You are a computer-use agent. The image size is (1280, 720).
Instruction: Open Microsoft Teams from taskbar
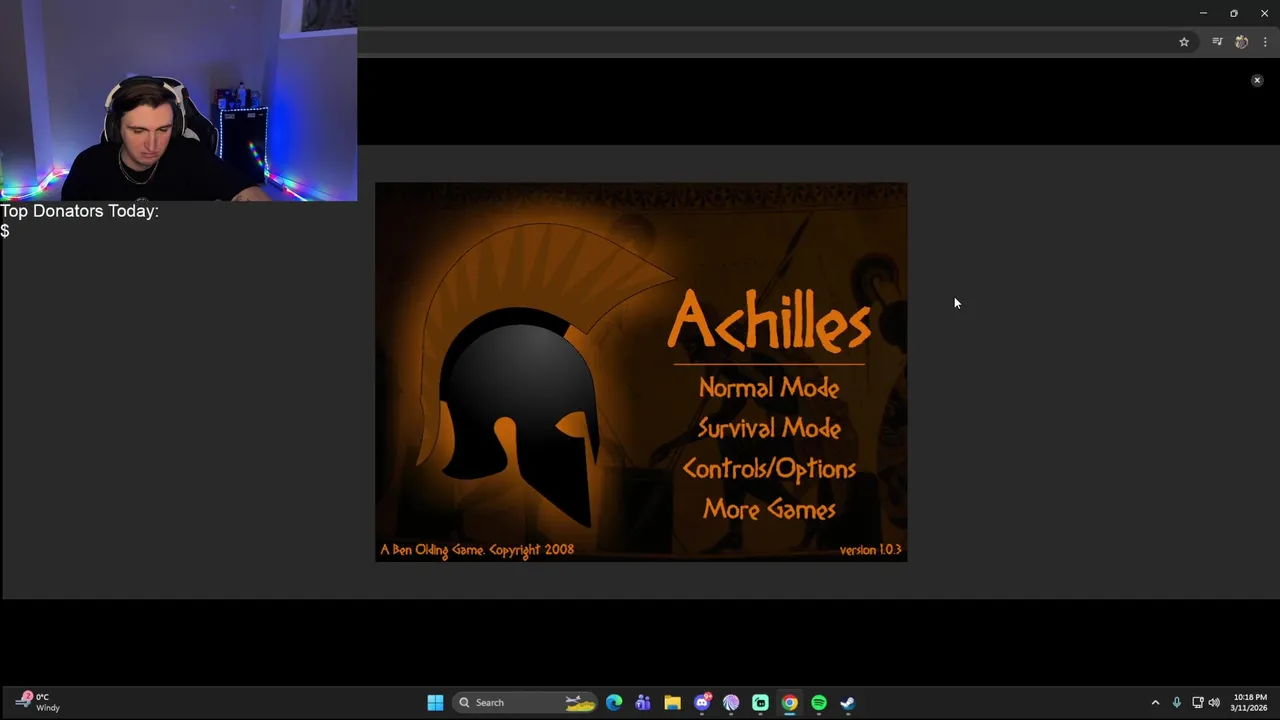pos(643,703)
